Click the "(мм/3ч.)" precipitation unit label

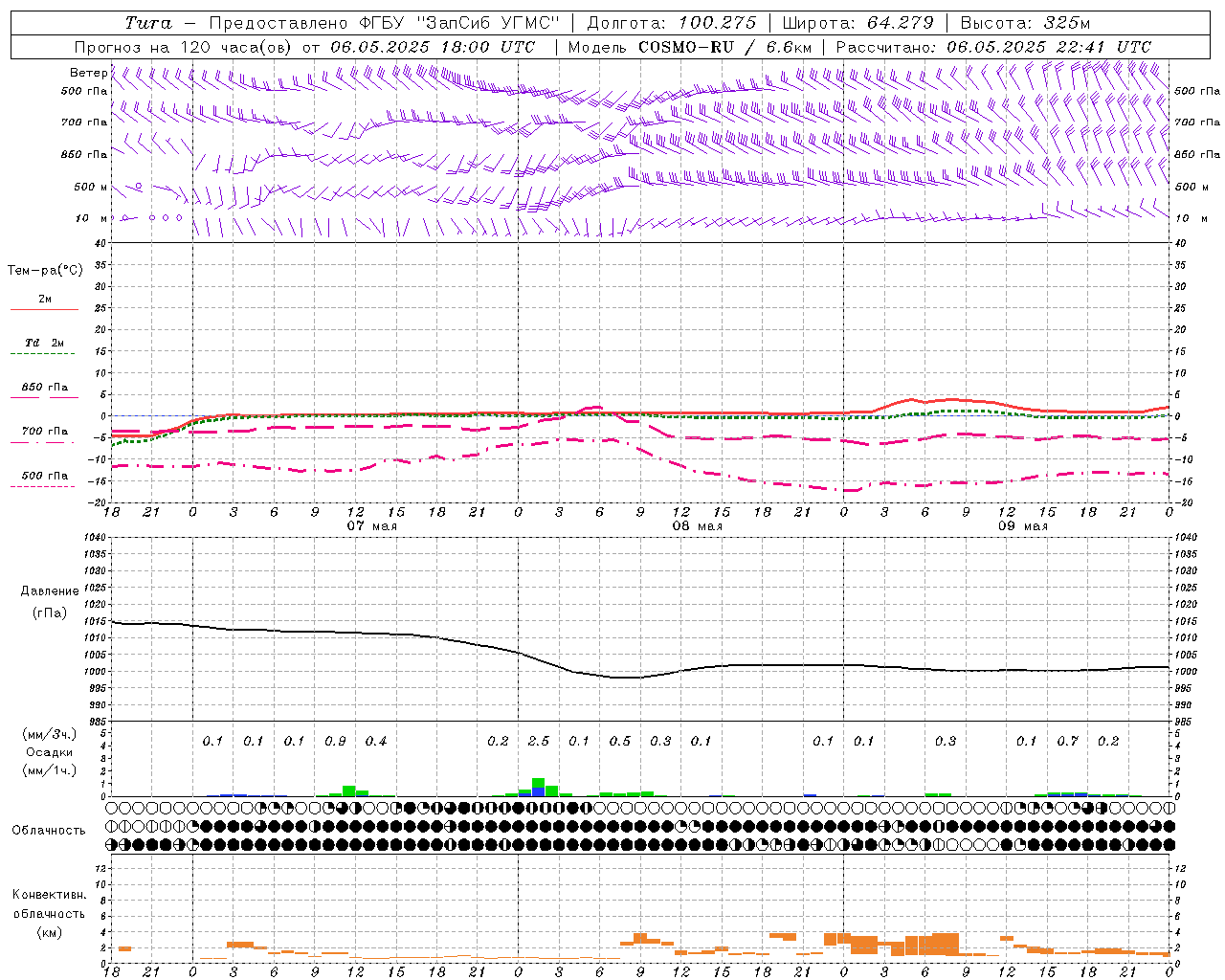[x=50, y=734]
